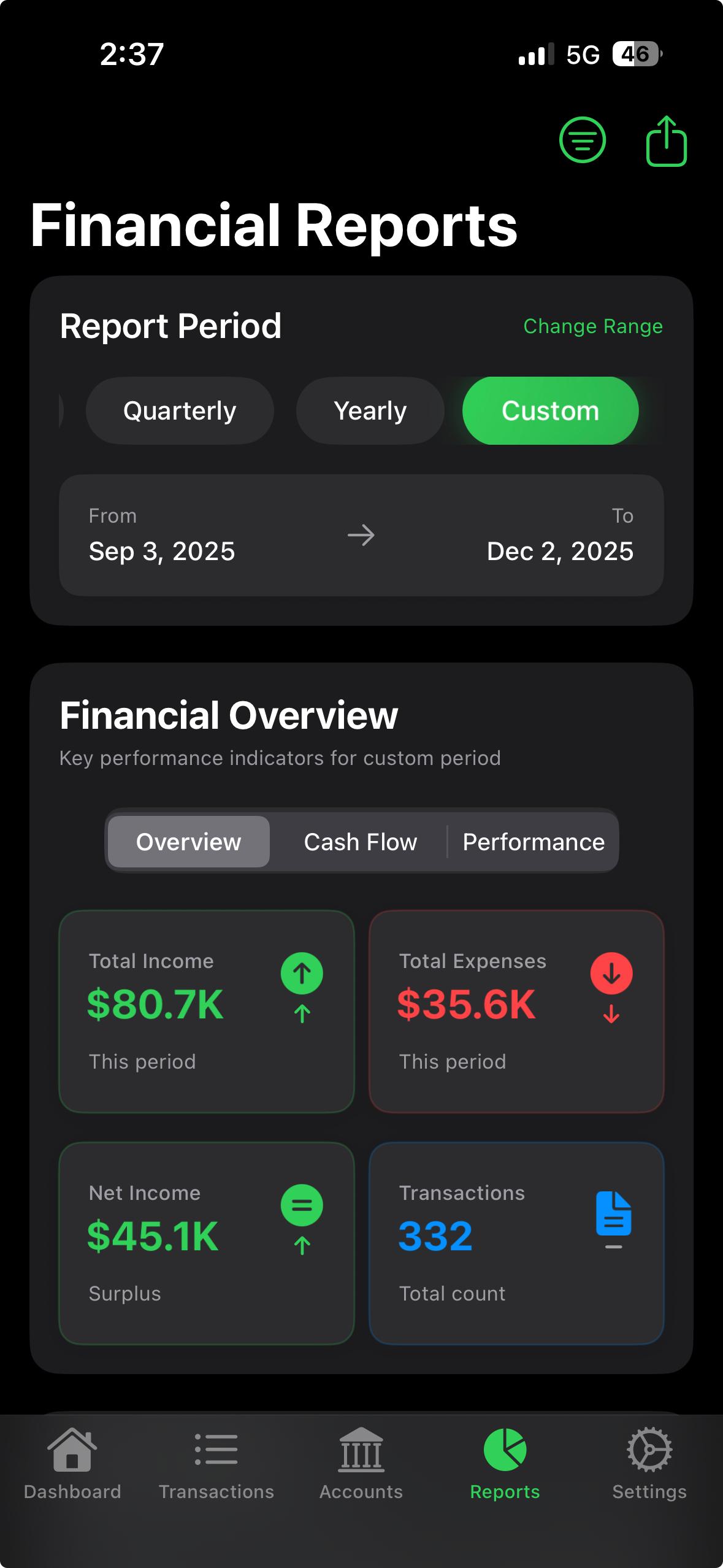The image size is (723, 1568).
Task: Tap the Total Income green arrow icon
Action: pyautogui.click(x=302, y=973)
